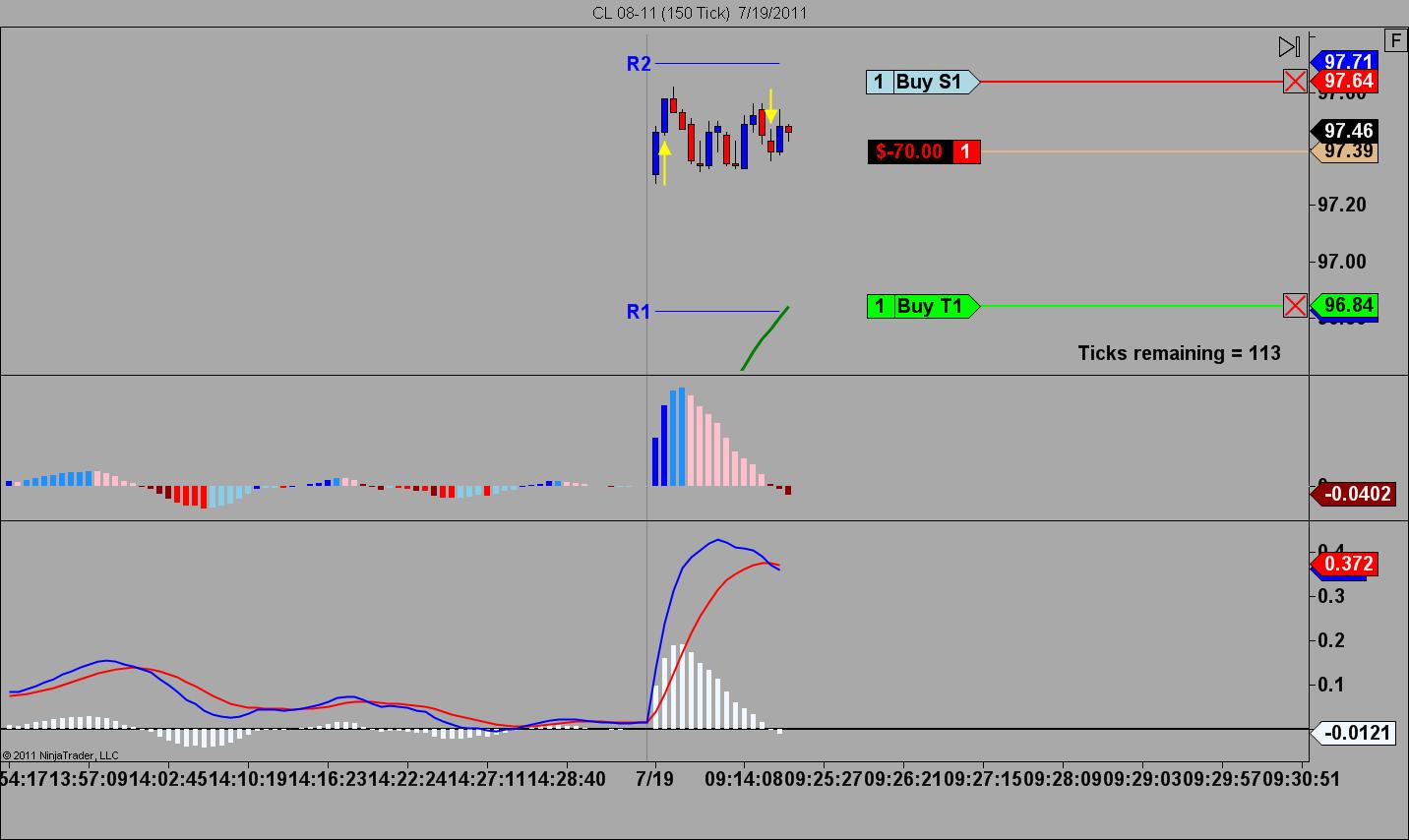Click the 97.64 stop price marker
Viewport: 1409px width, 840px height.
pos(1345,82)
